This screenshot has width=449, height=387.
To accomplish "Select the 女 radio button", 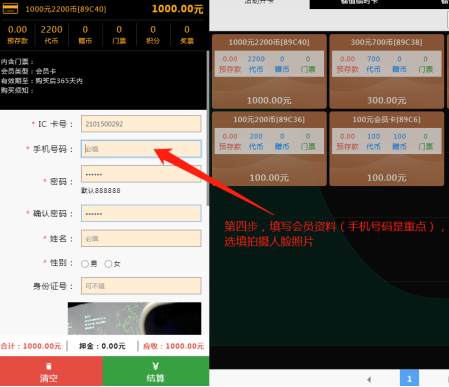I will click(108, 264).
